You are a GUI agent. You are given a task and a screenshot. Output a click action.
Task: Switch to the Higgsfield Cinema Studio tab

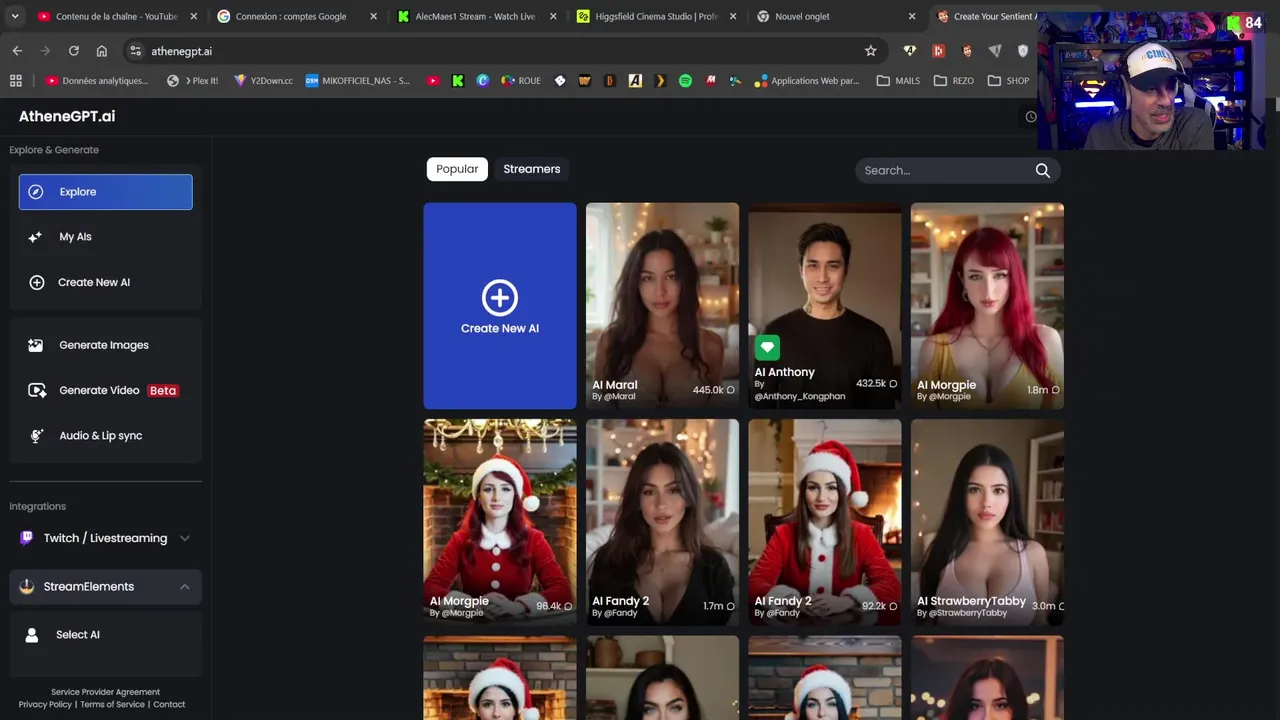tap(657, 16)
